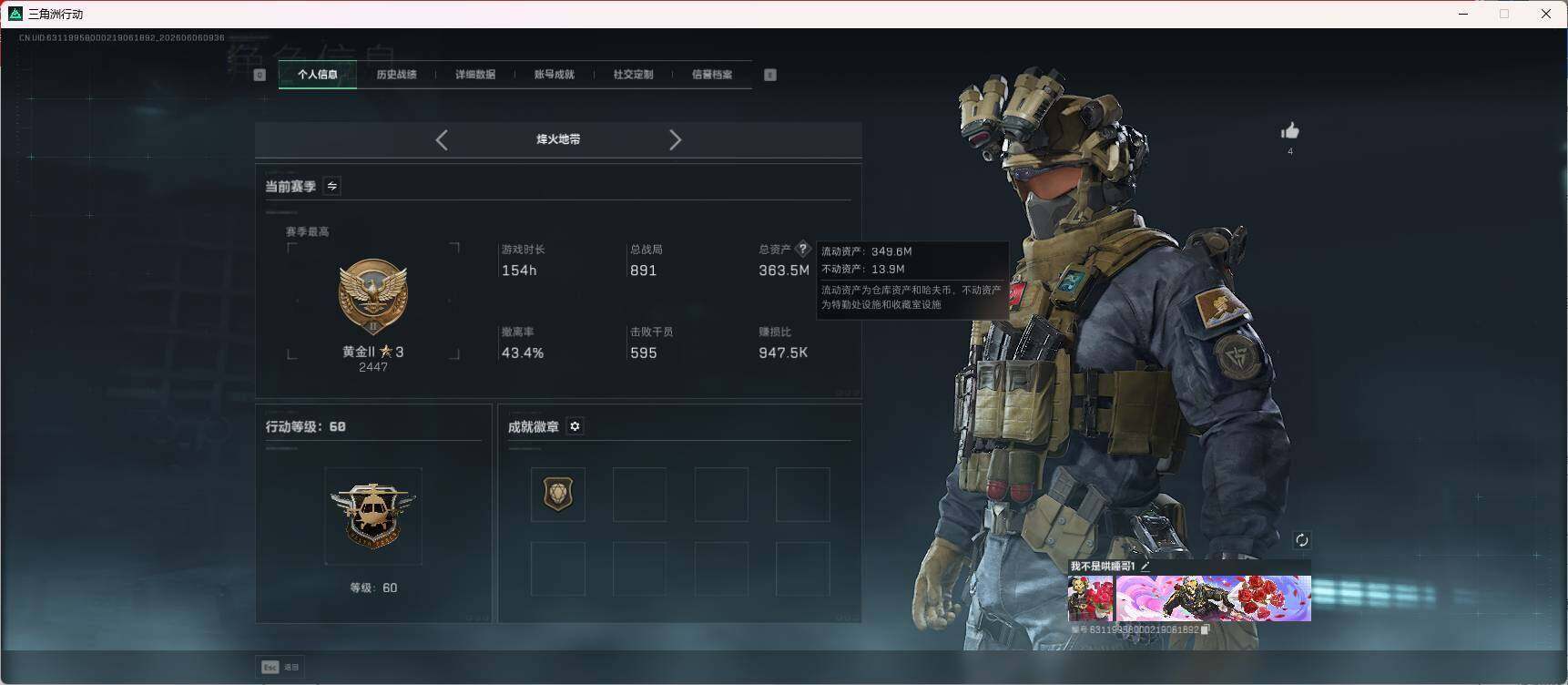The image size is (1568, 685).
Task: Click the nickname 我不是哄睡哥1
Action: click(x=1103, y=566)
